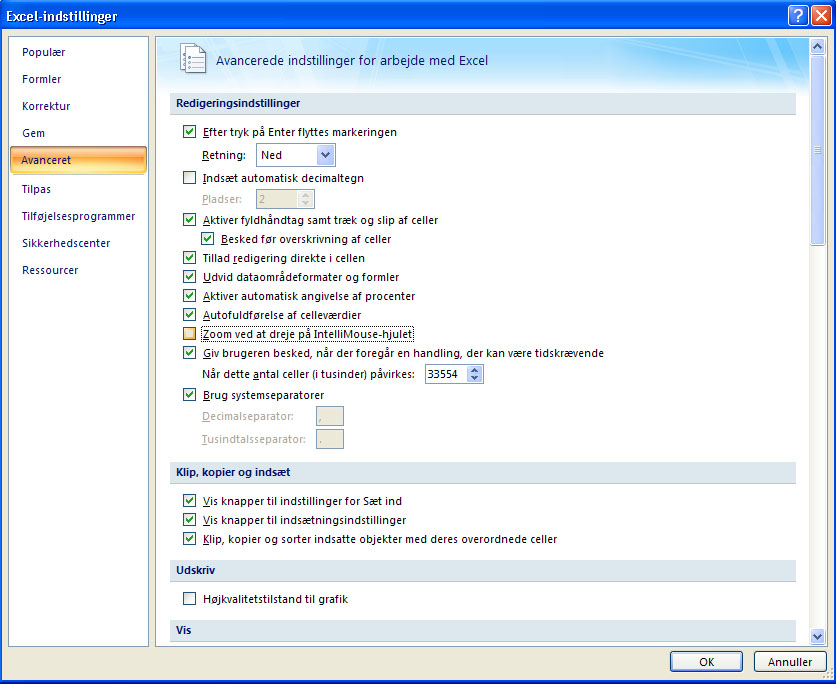Screen dimensions: 836x684
Task: Click the Annuller button
Action: 790,662
